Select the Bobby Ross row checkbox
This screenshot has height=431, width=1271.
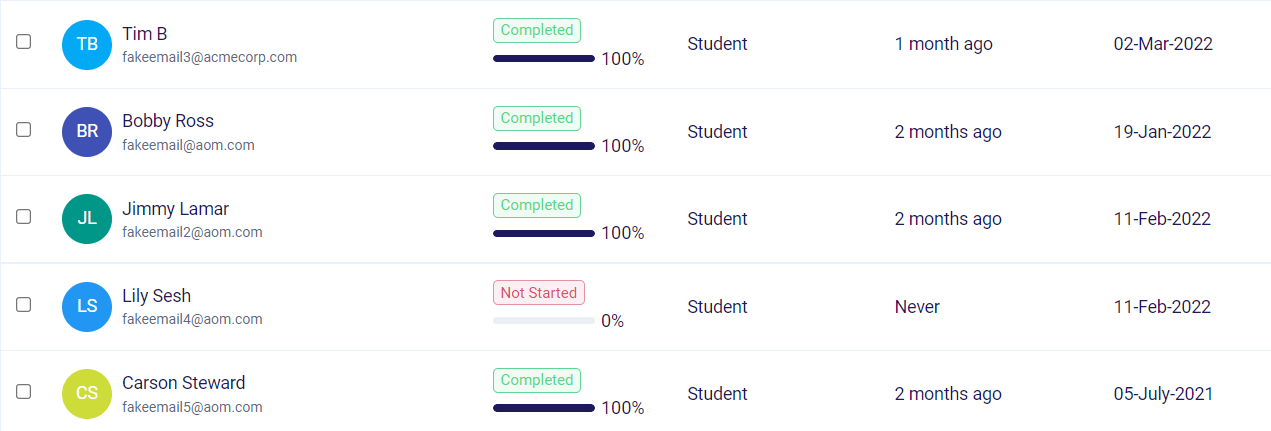24,129
